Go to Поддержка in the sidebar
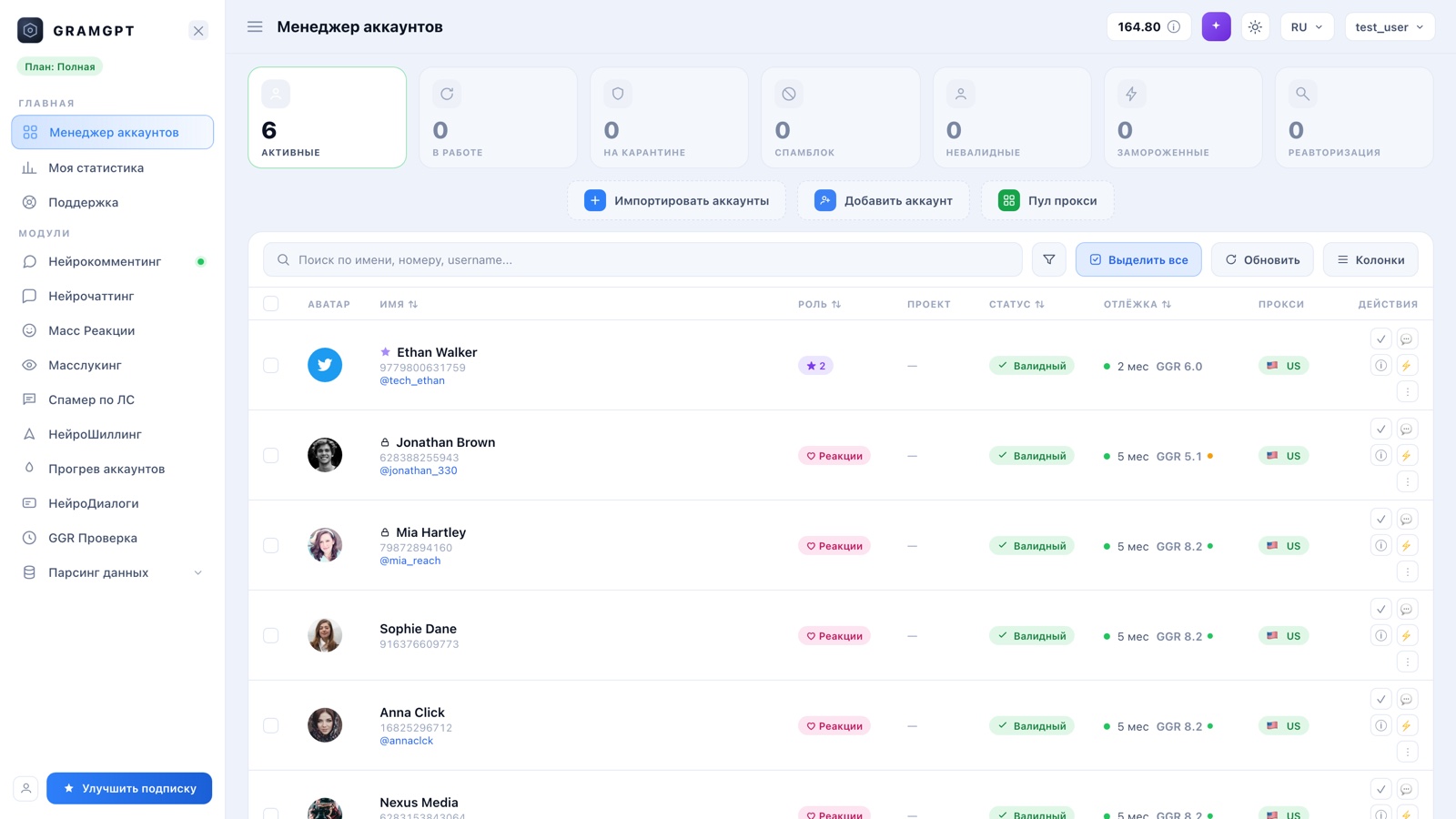 (113, 202)
